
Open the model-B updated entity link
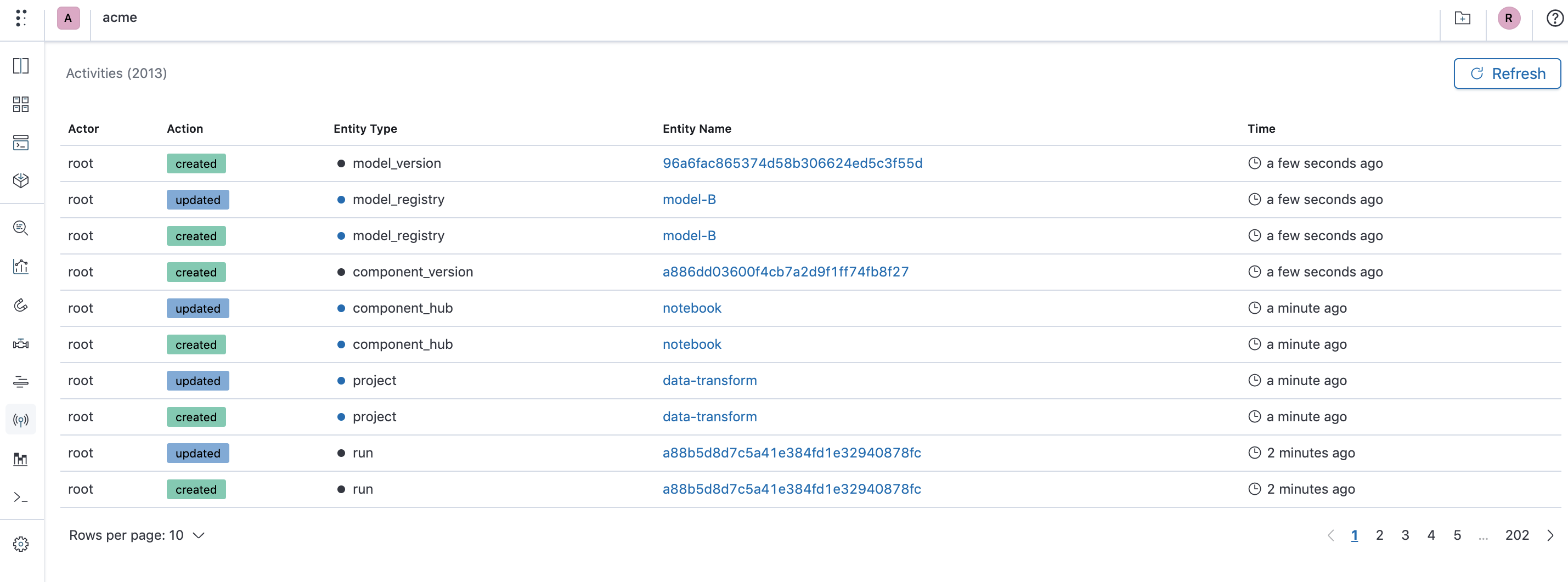(689, 200)
